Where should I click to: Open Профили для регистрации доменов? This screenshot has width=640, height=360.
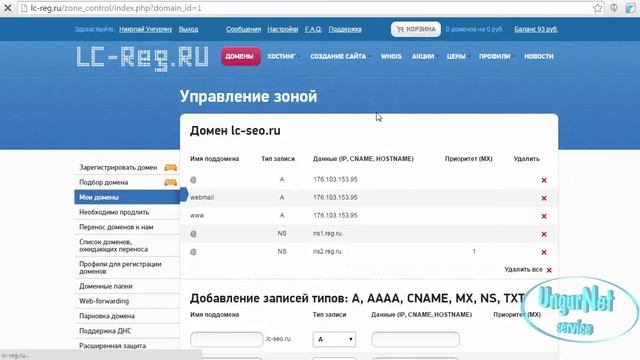click(120, 267)
